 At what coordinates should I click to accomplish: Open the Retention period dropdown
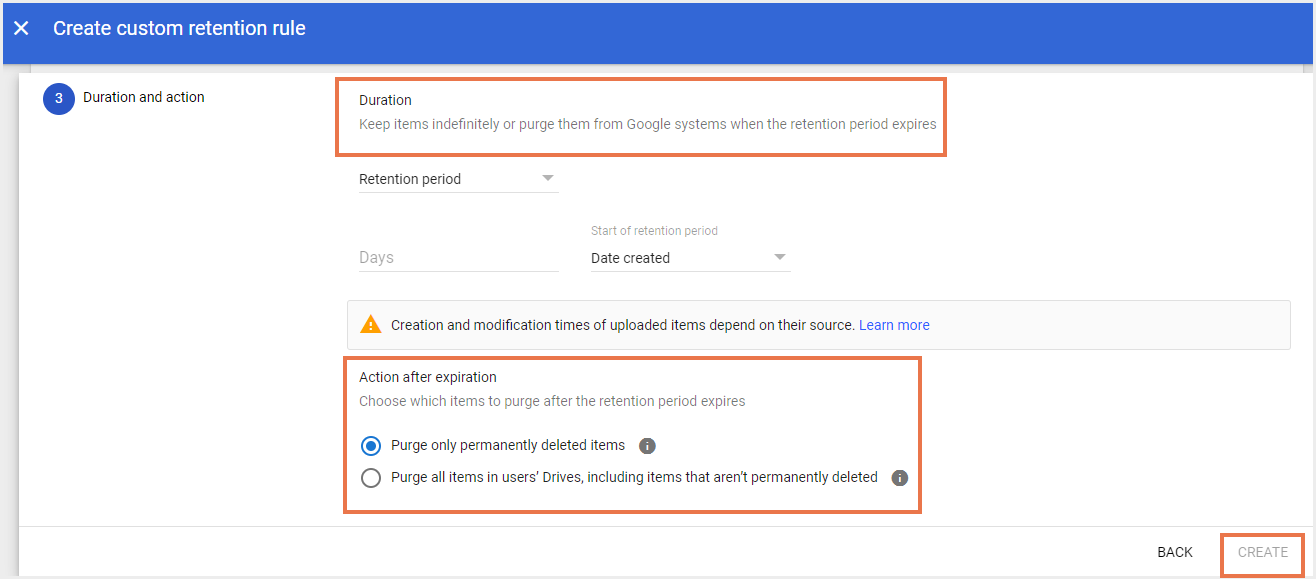(x=457, y=179)
